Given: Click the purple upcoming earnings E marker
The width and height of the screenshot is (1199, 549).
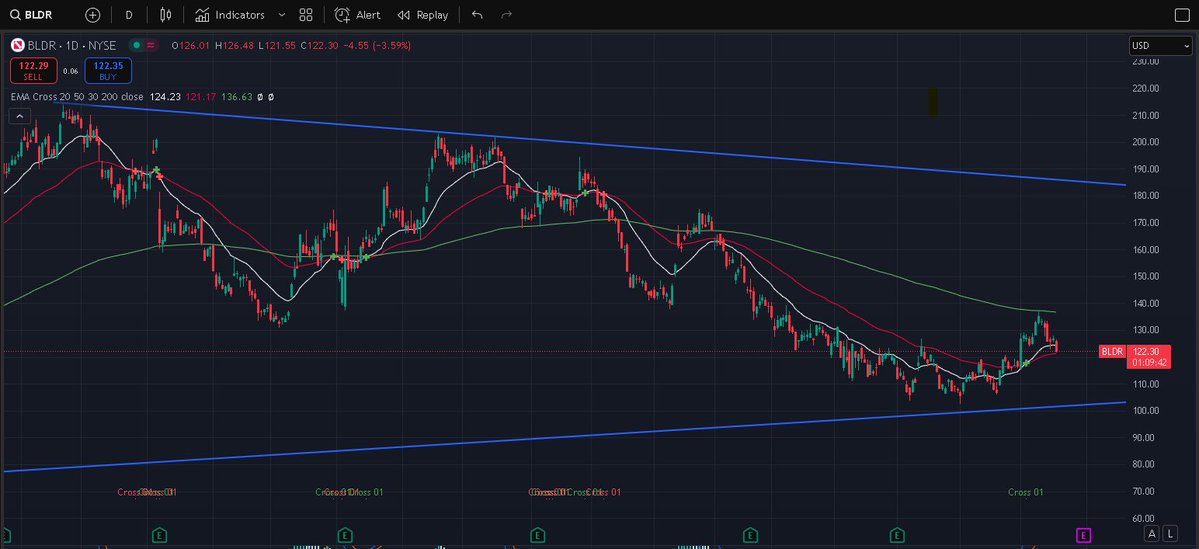Looking at the screenshot, I should [1084, 534].
